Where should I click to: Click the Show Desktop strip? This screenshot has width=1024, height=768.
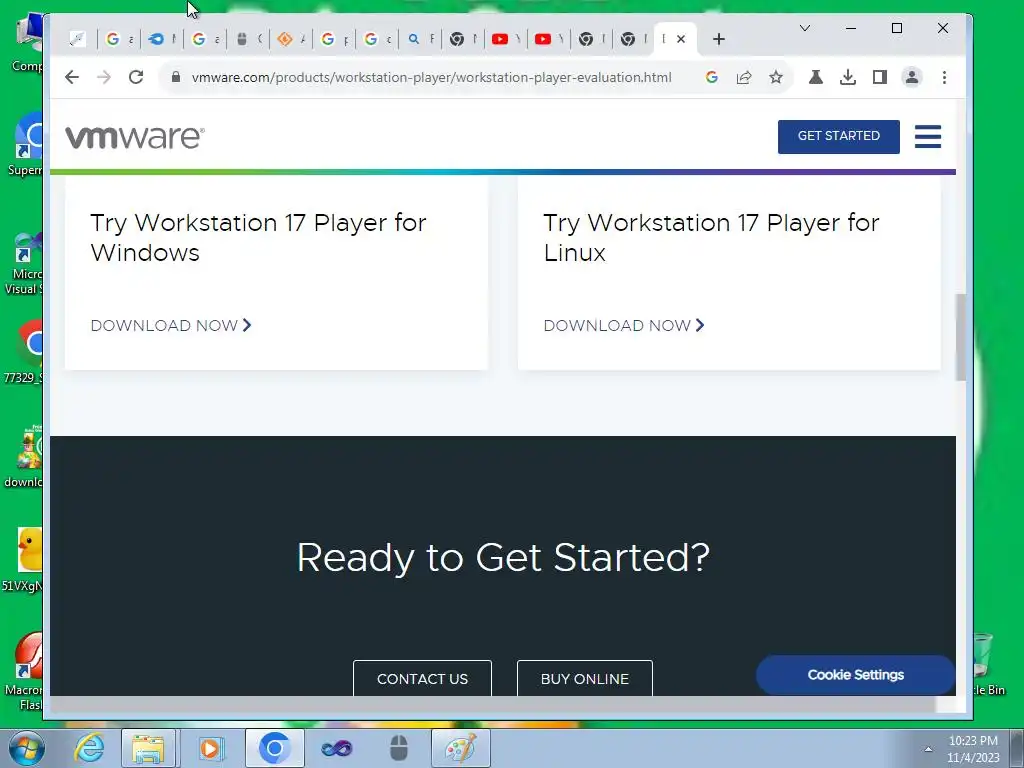click(1016, 748)
